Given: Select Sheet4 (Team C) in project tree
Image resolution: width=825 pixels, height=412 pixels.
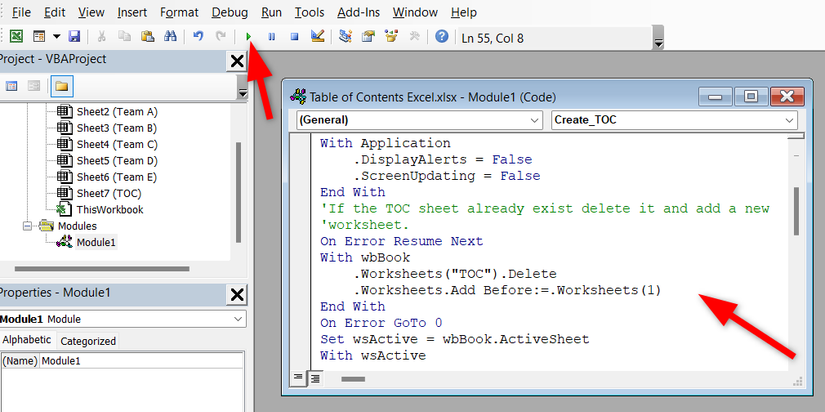Looking at the screenshot, I should coord(117,144).
